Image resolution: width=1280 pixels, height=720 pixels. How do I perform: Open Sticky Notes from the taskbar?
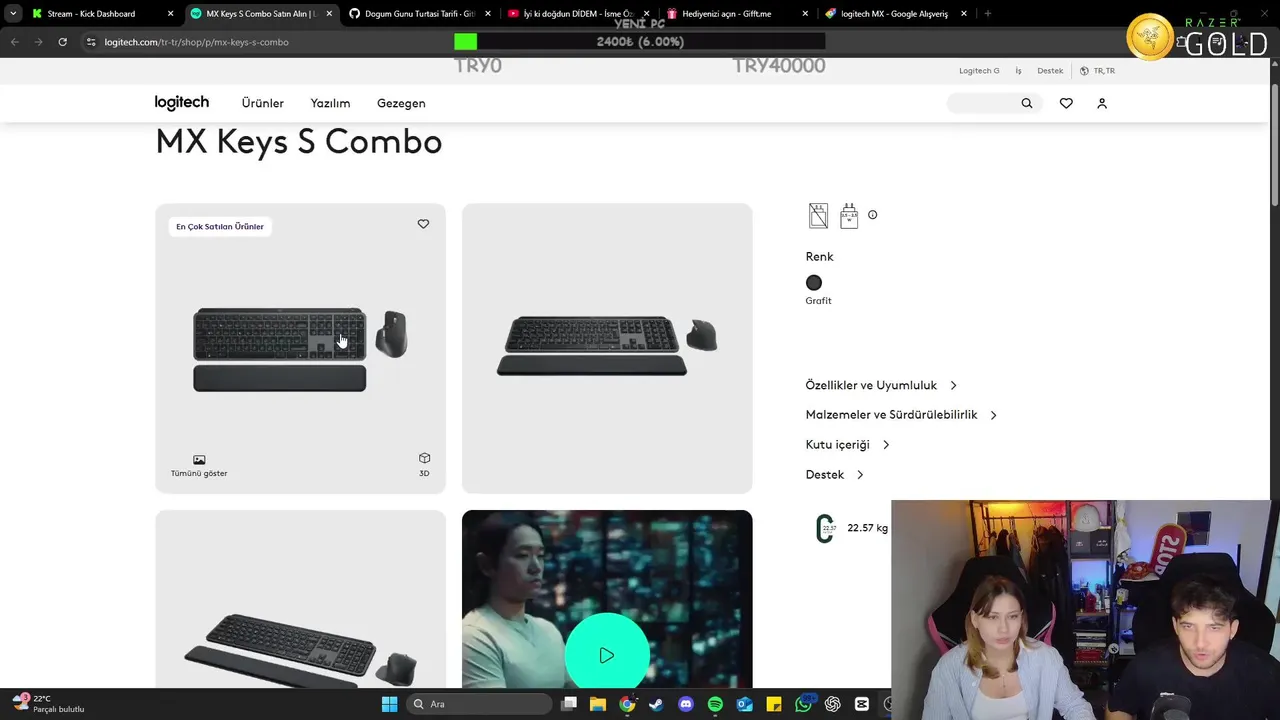point(774,704)
